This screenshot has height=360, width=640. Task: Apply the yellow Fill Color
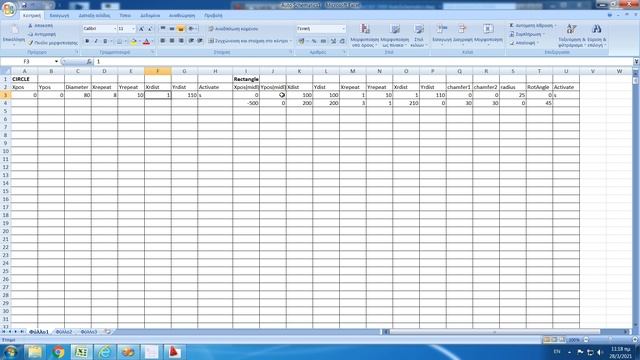pyautogui.click(x=133, y=41)
